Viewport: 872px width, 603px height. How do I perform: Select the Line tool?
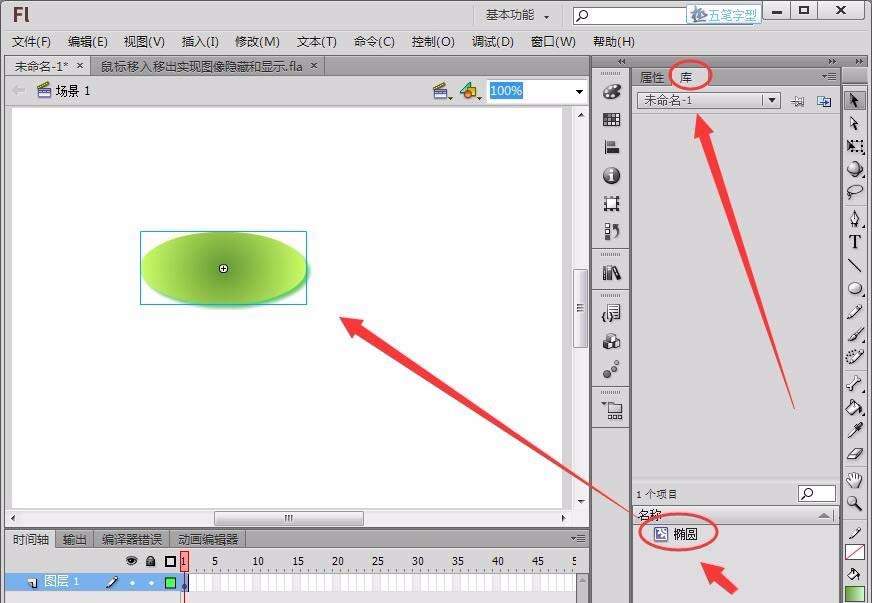(x=855, y=265)
